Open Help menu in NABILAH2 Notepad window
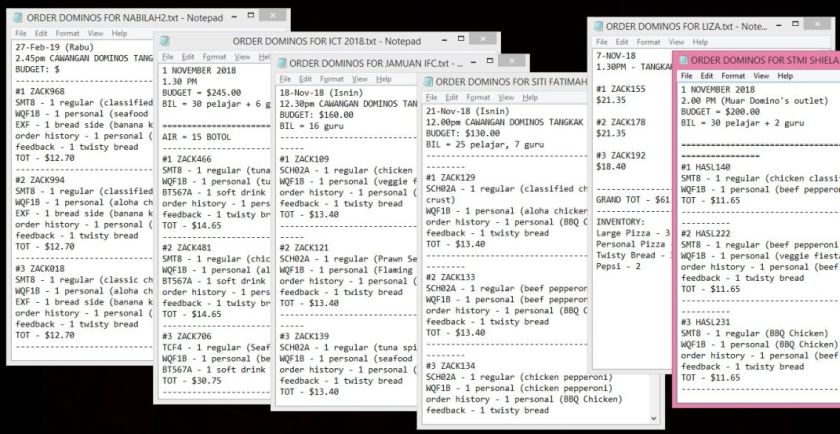Screen dimensions: 840x434 click(119, 33)
